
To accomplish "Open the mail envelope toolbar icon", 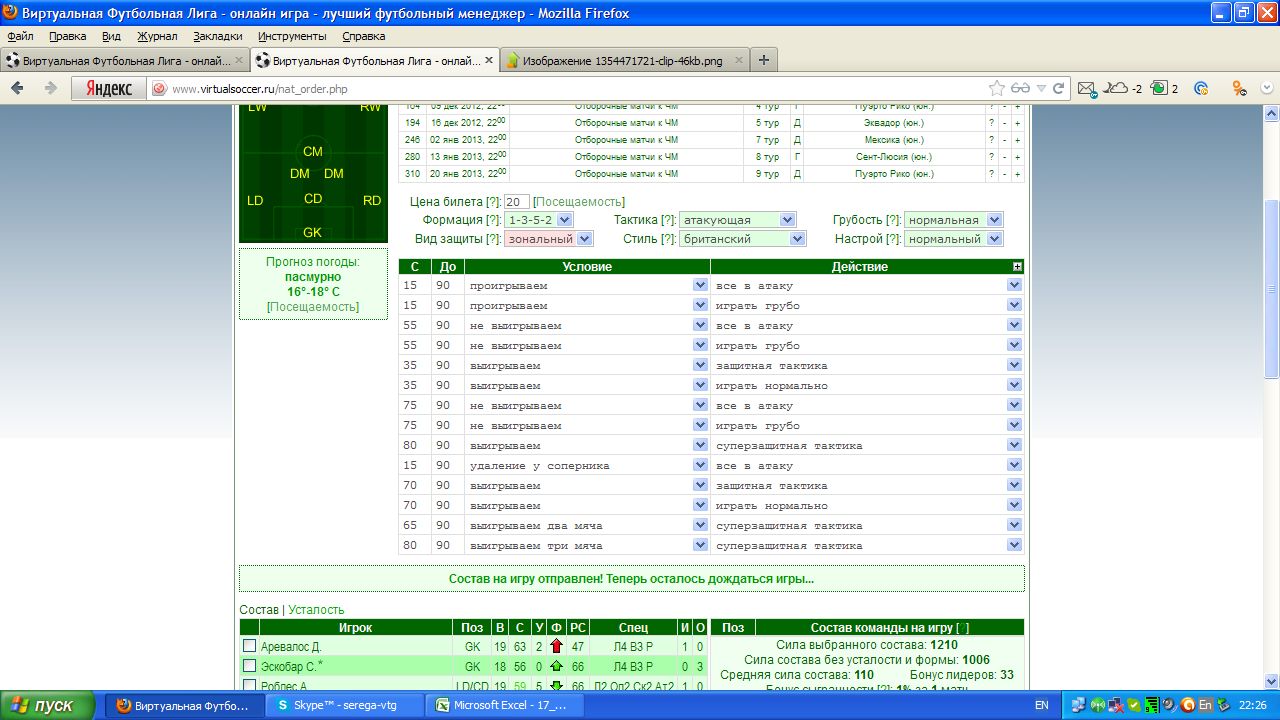I will (x=1087, y=88).
